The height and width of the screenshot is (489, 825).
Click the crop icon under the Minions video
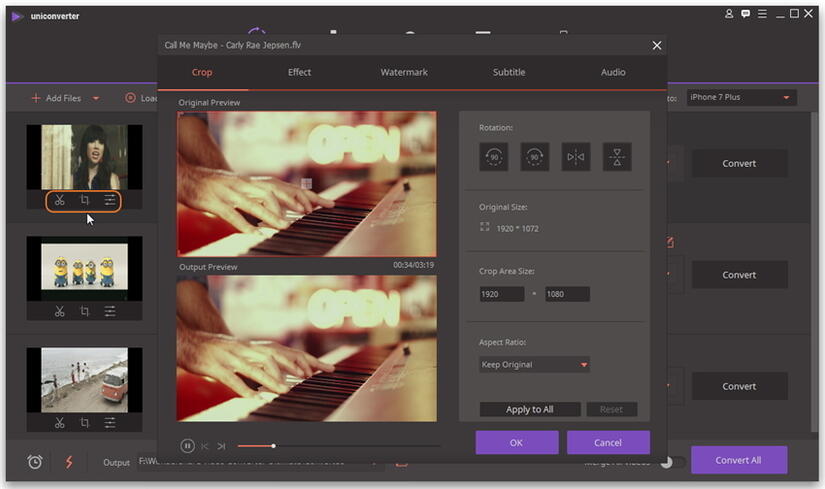(84, 312)
